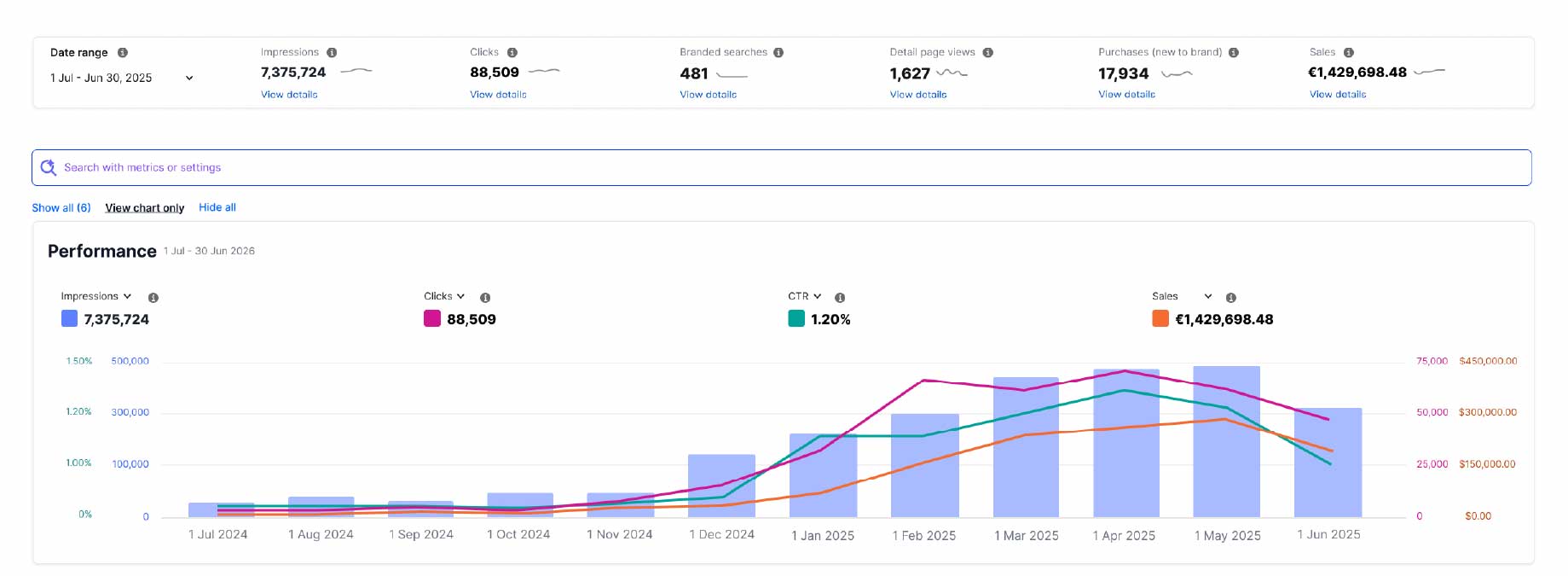The image size is (1568, 576).
Task: Click View details under Sales
Action: (x=1338, y=95)
